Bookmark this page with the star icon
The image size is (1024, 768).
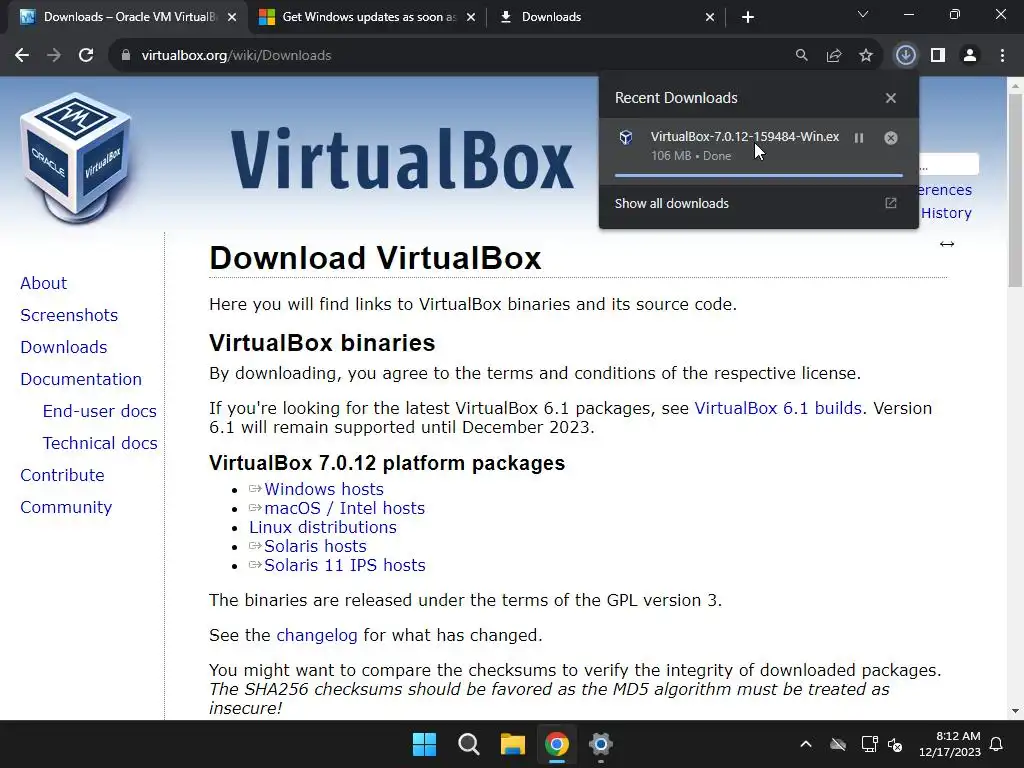866,56
